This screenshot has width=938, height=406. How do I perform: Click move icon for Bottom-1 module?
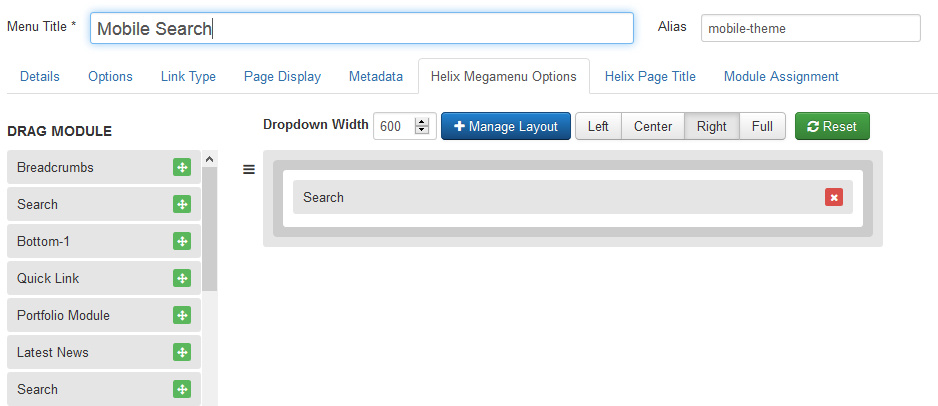[182, 242]
